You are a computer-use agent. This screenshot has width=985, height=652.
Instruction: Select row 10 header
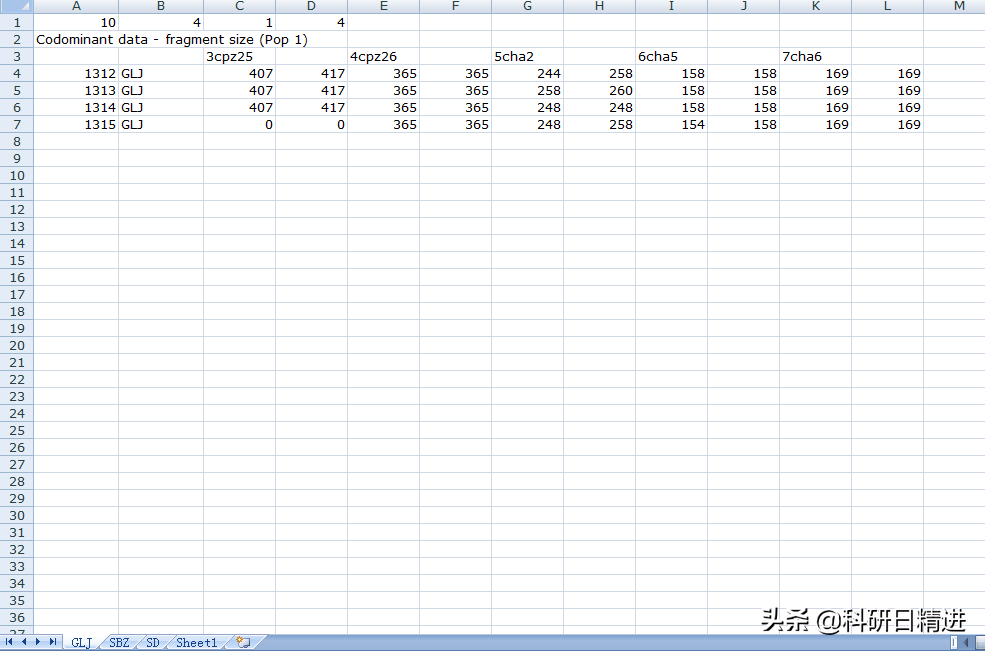tap(17, 175)
